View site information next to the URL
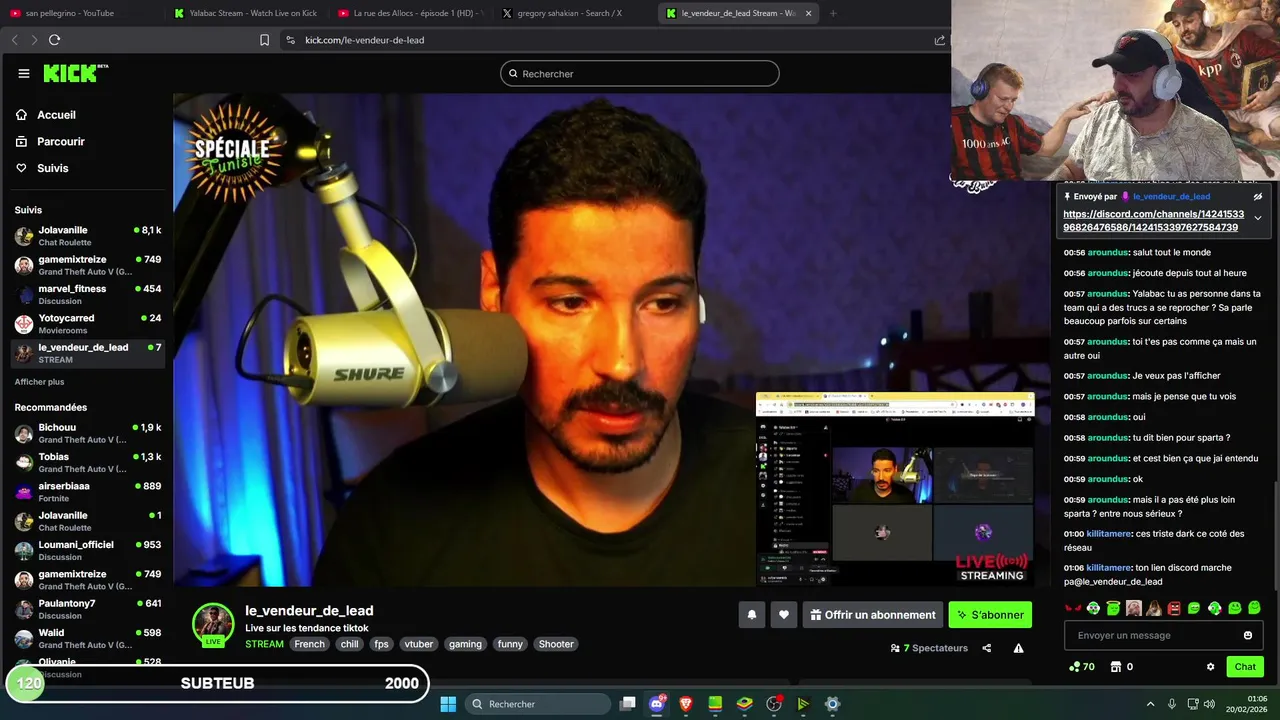This screenshot has height=720, width=1280. [290, 40]
